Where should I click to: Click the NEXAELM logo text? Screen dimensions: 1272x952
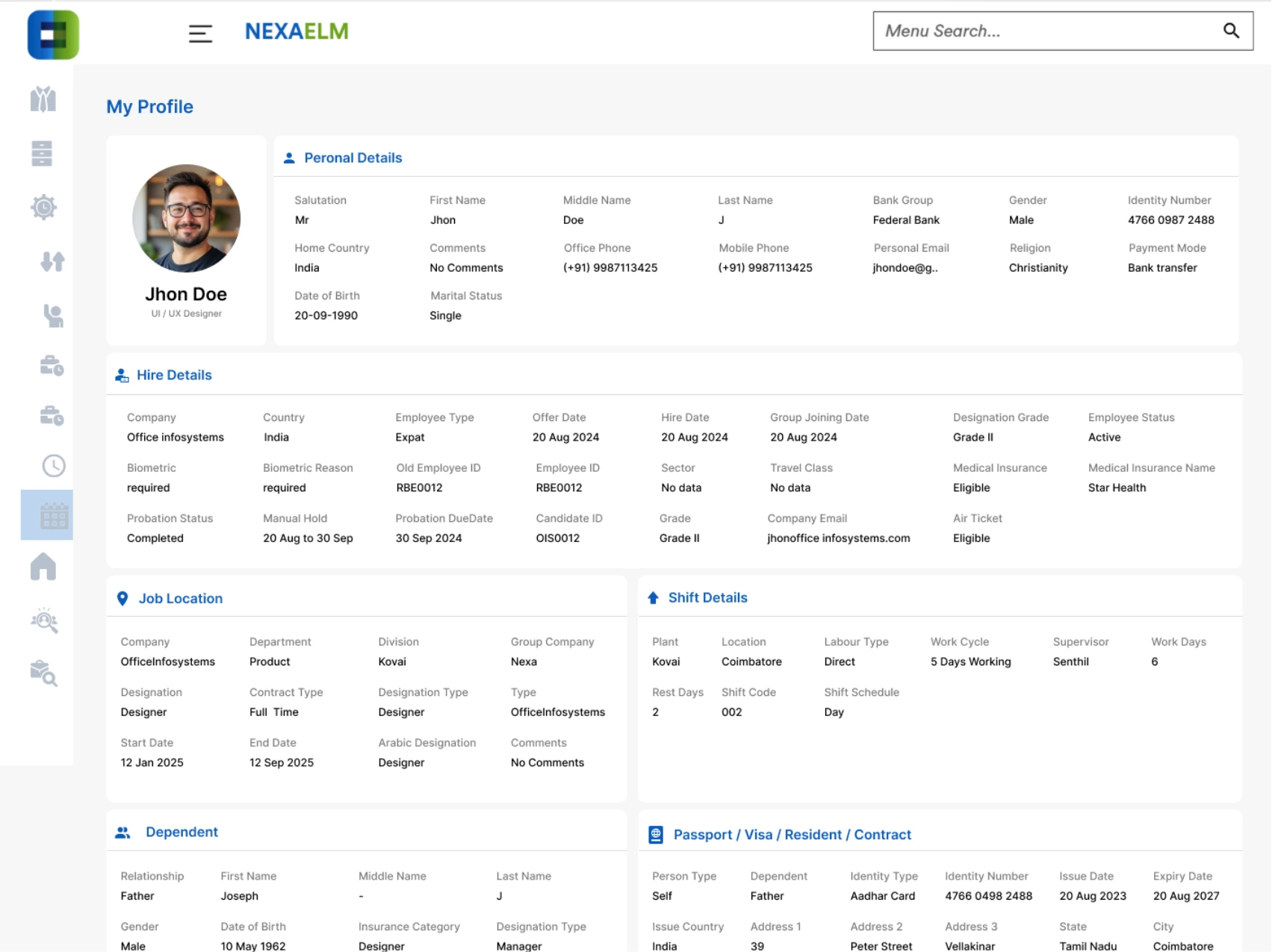tap(297, 31)
